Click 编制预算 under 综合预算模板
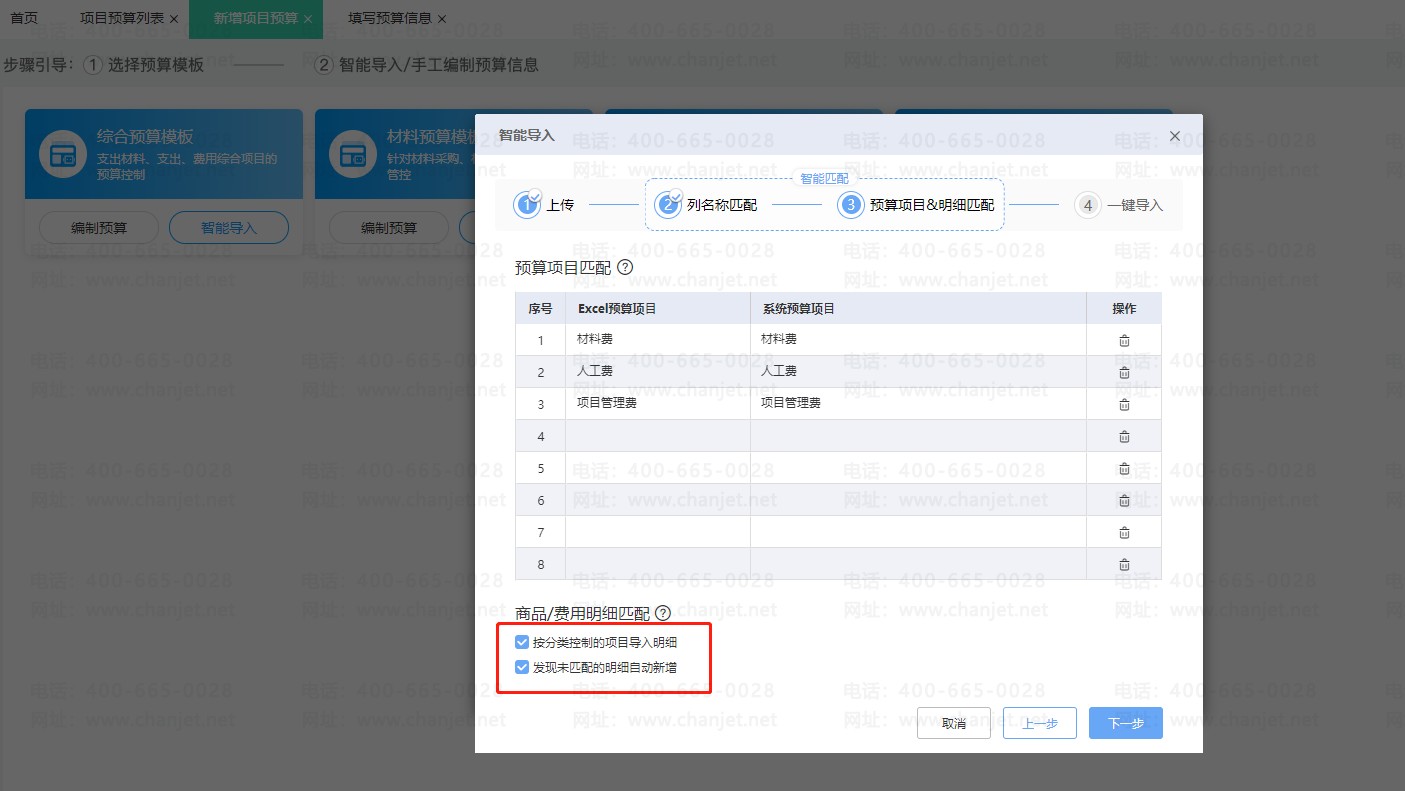 [98, 228]
